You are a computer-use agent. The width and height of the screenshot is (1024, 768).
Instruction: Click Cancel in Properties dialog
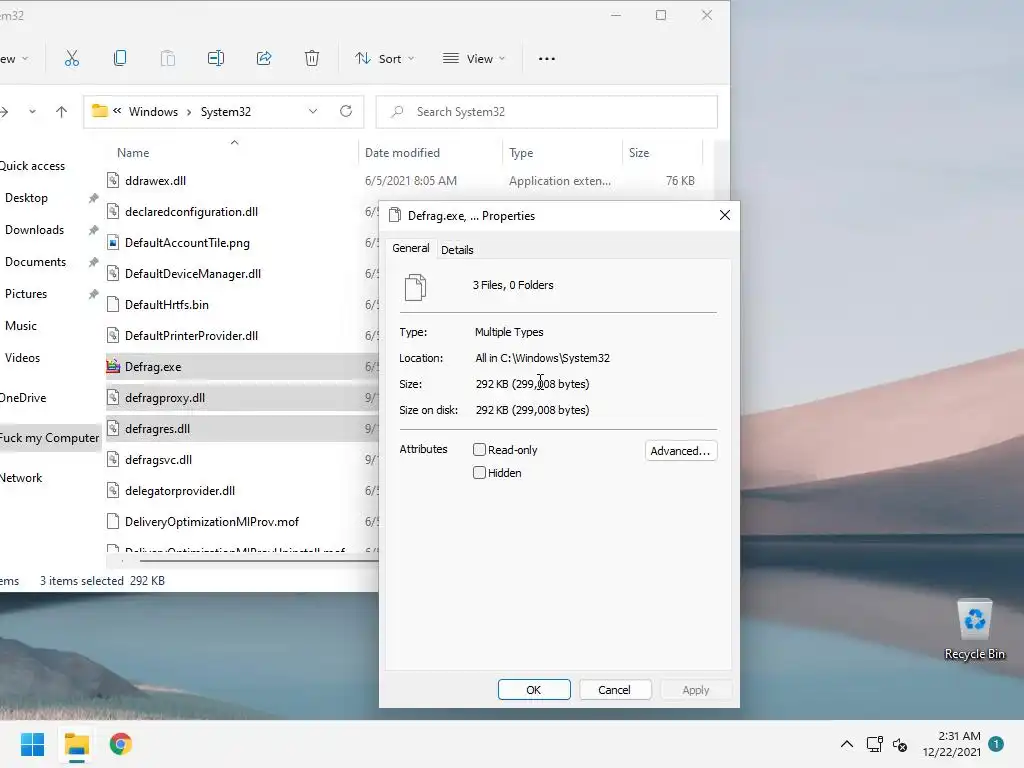pos(615,690)
